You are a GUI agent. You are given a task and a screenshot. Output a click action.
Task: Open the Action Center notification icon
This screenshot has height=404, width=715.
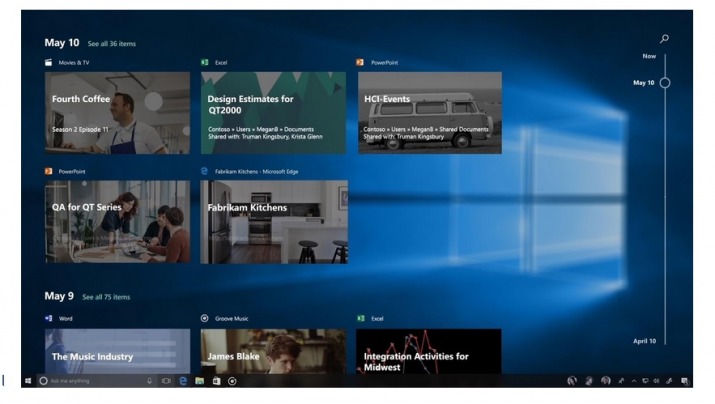click(x=684, y=381)
